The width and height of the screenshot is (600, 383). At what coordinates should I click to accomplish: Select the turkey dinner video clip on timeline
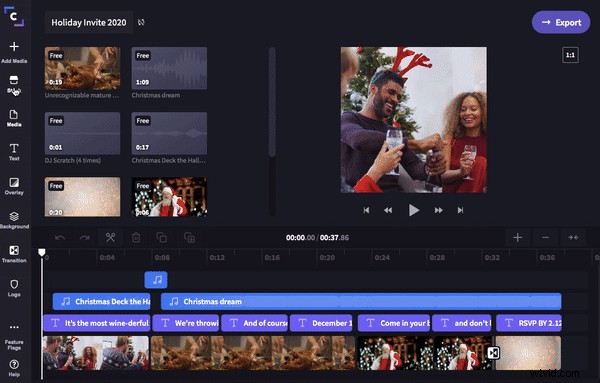253,353
